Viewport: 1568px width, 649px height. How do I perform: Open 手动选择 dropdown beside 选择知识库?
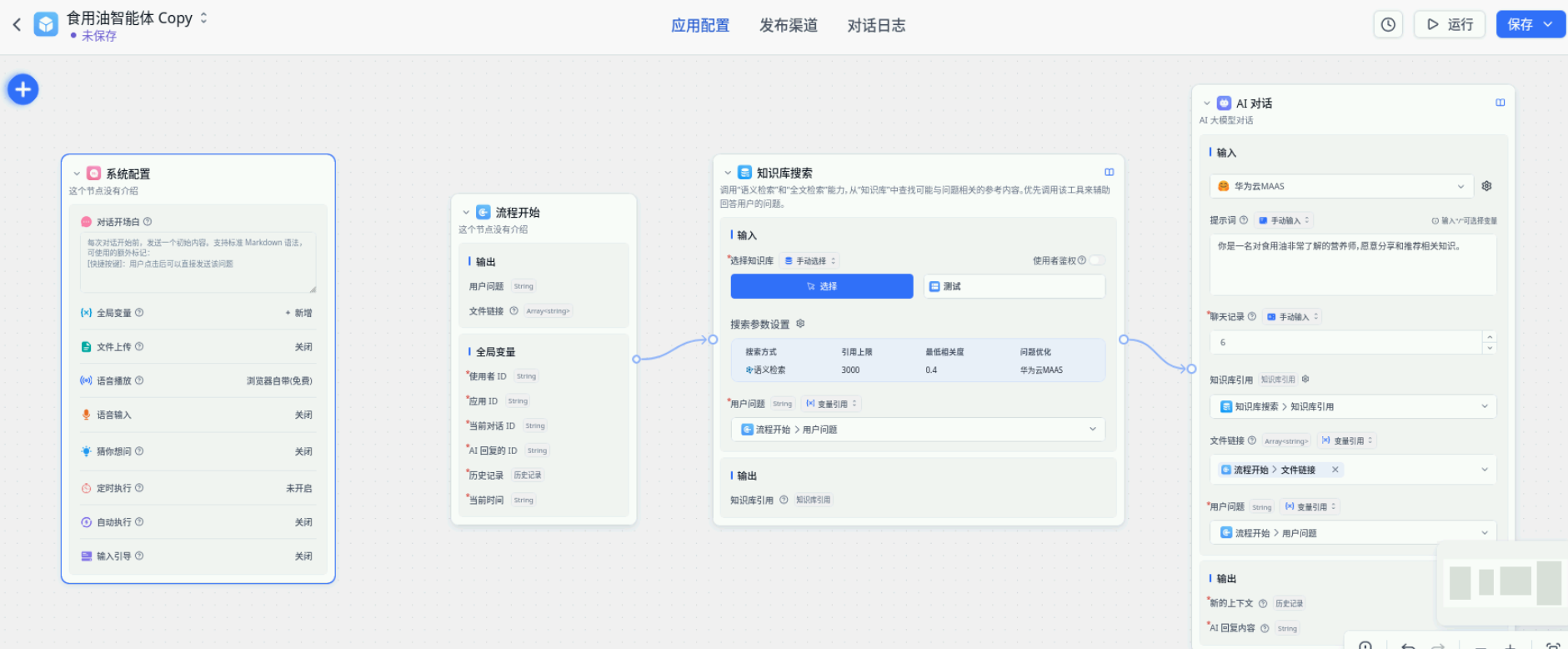tap(810, 261)
